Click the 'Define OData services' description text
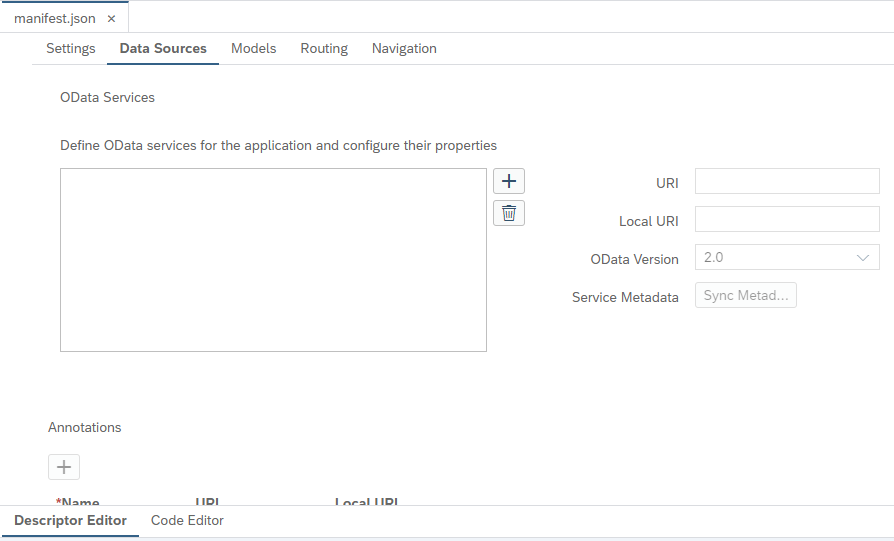 point(278,145)
